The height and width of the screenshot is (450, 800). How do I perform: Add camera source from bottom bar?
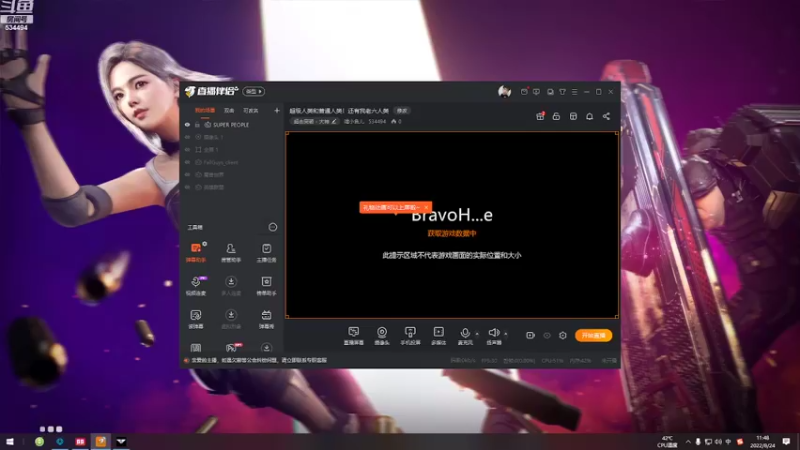pyautogui.click(x=382, y=336)
